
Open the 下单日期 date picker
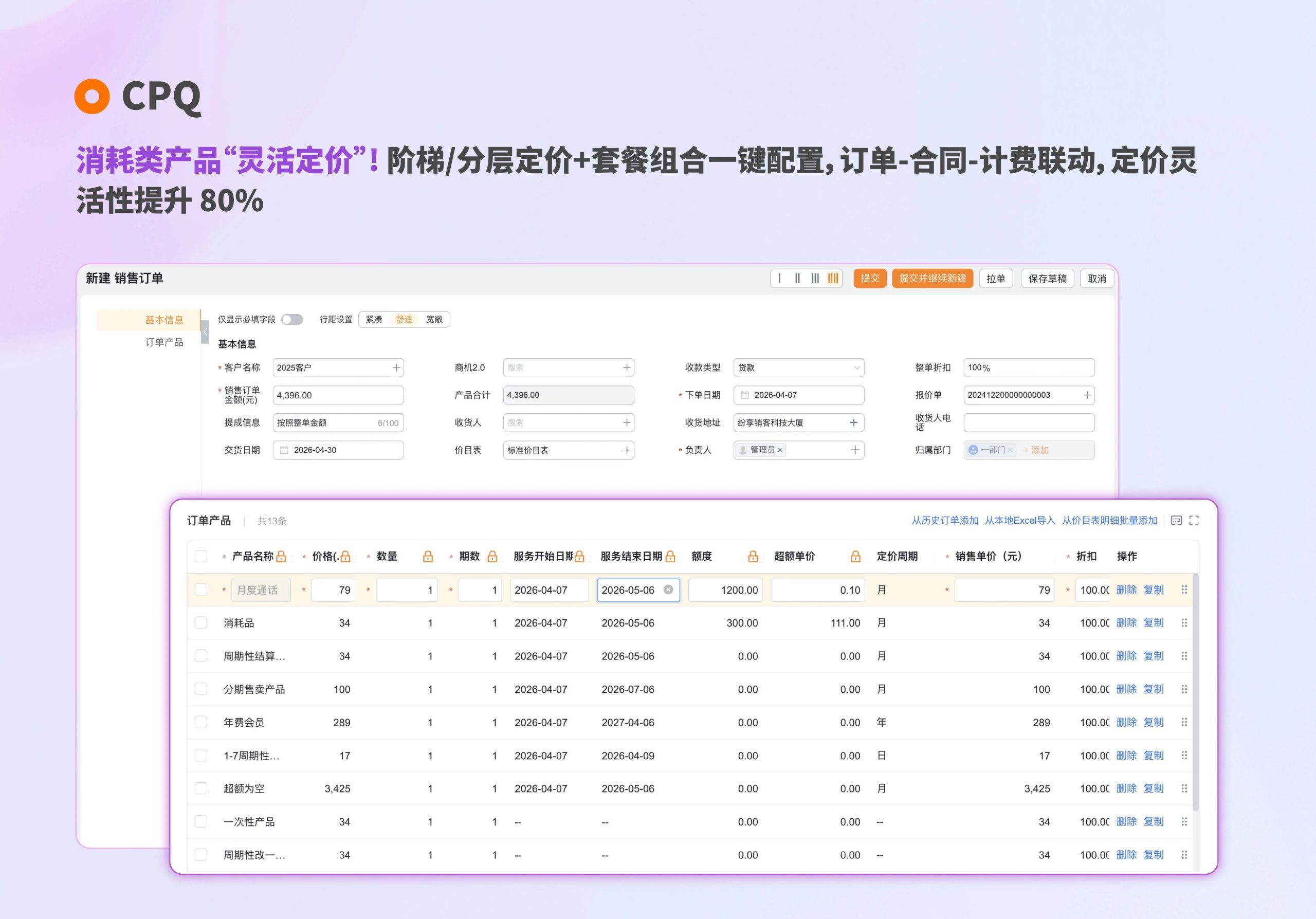(x=798, y=395)
